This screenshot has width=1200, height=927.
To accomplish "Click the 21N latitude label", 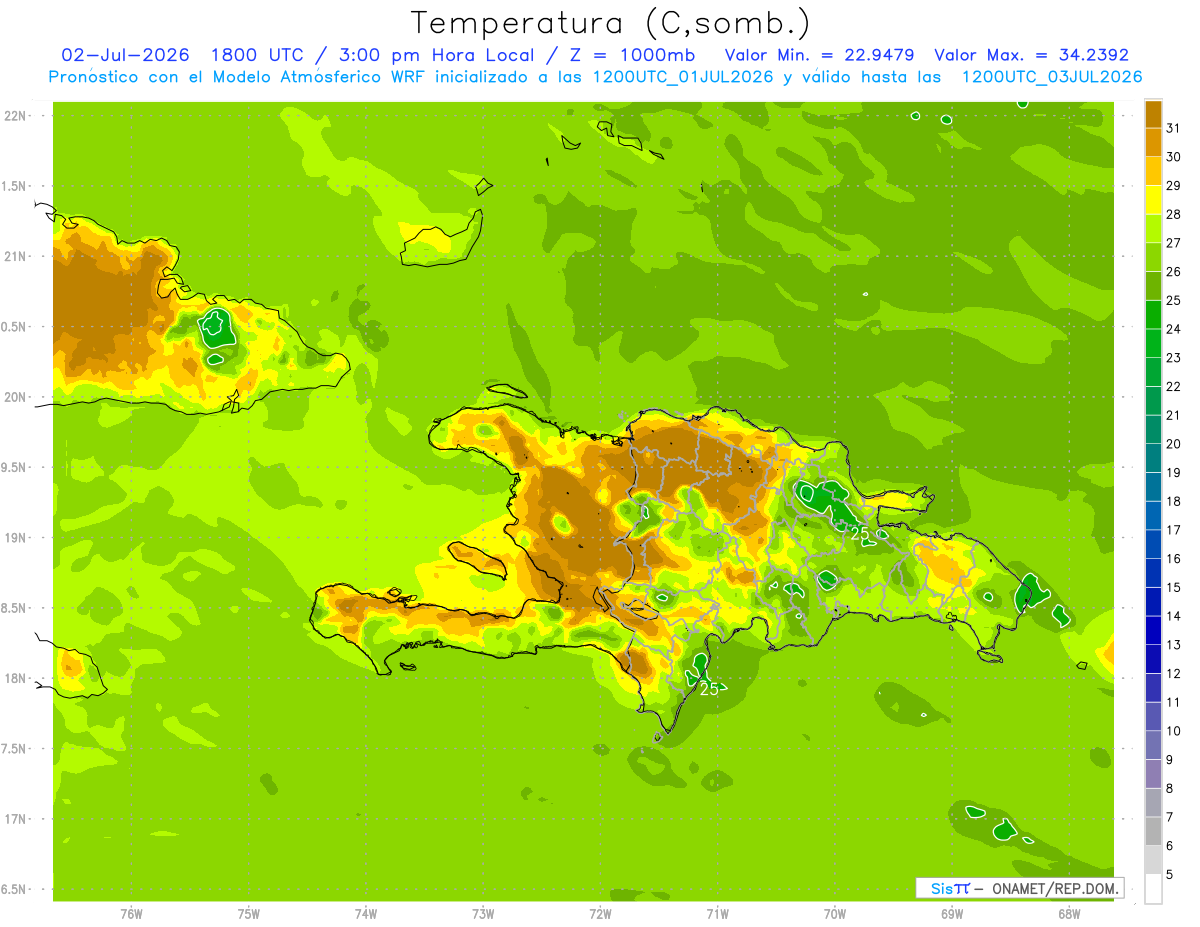I will coord(15,256).
